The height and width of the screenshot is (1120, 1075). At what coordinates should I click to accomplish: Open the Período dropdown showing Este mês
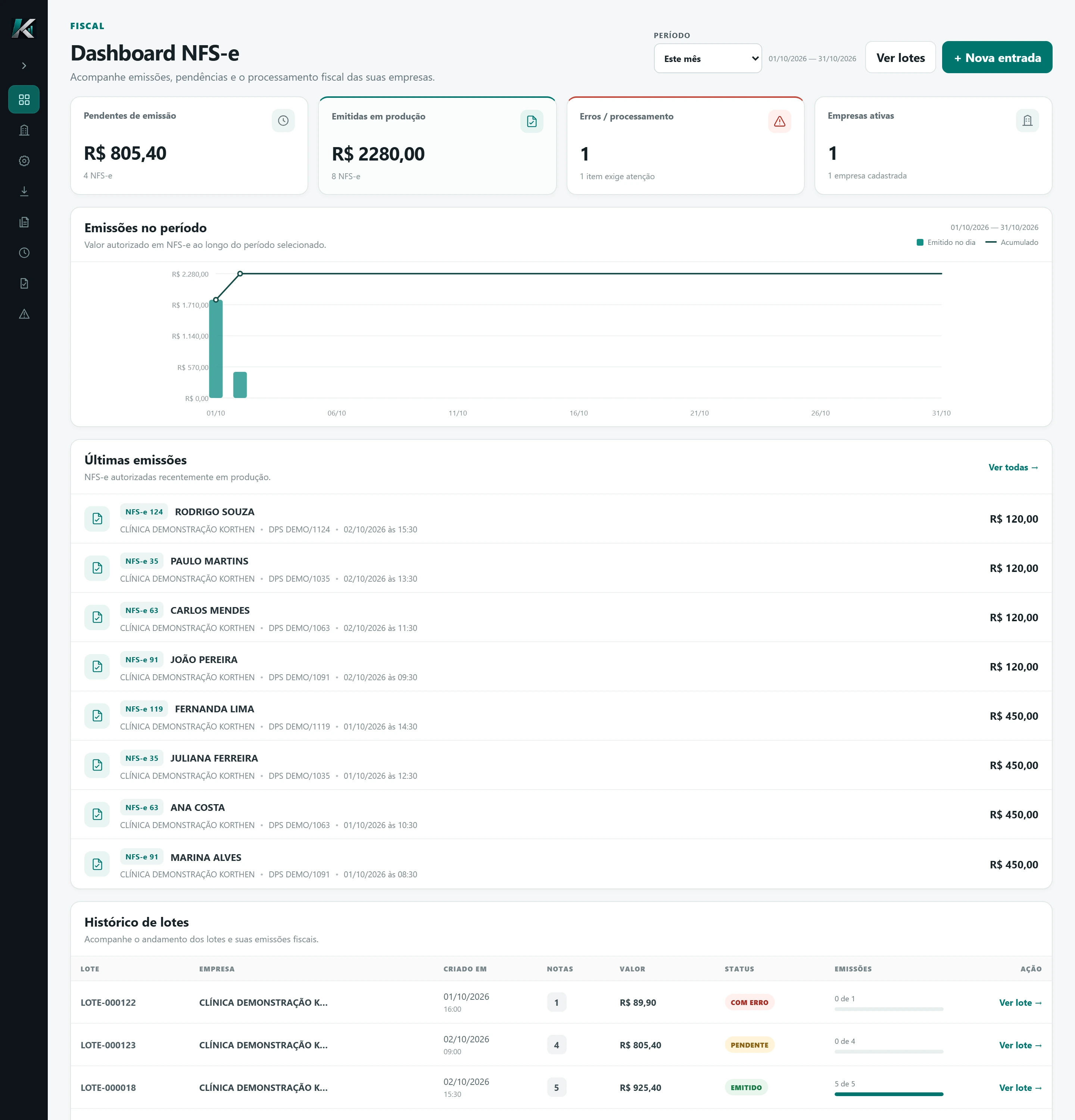coord(708,58)
